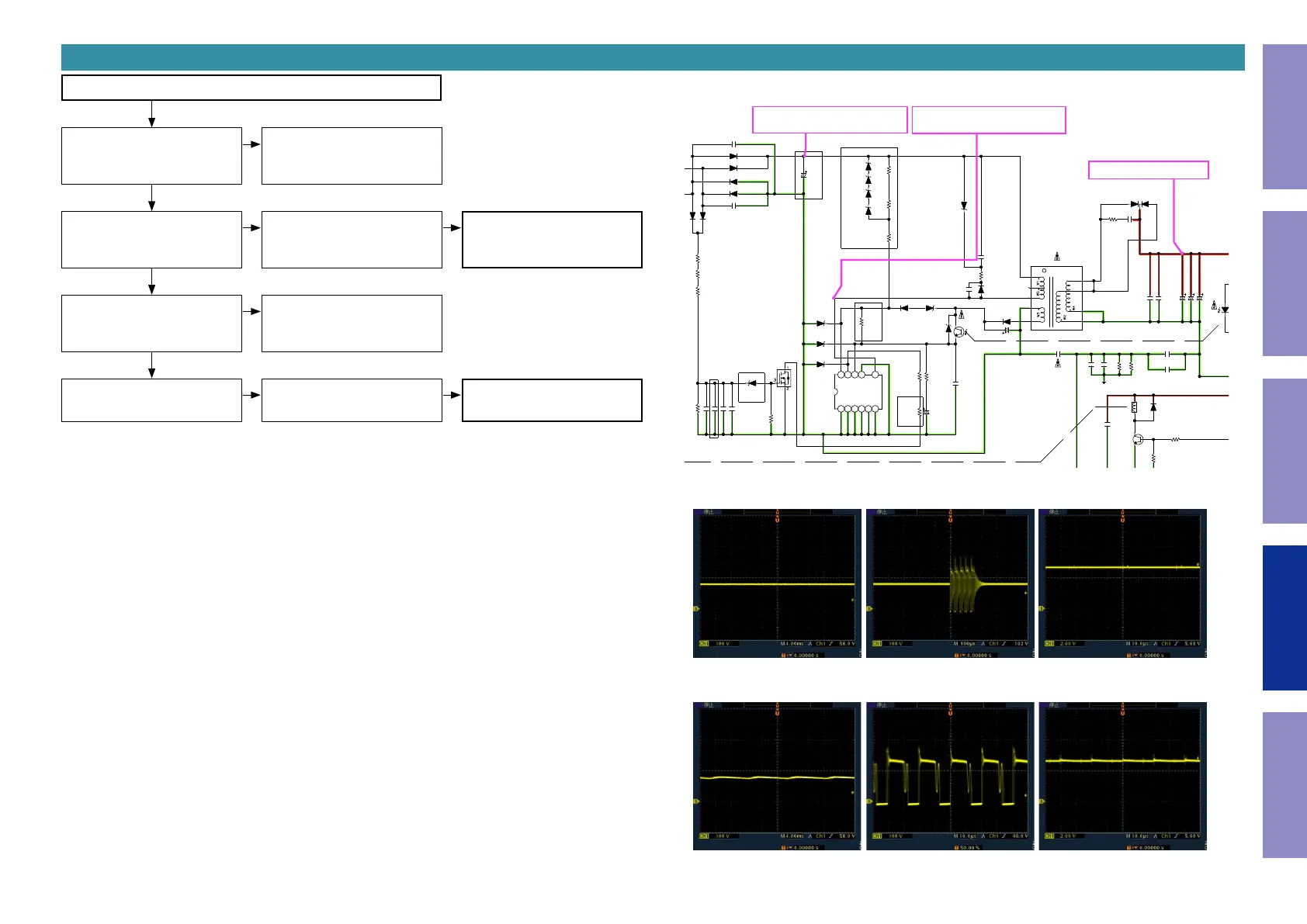
Task: Click the transformer symbol in the schematic
Action: coord(1056,298)
